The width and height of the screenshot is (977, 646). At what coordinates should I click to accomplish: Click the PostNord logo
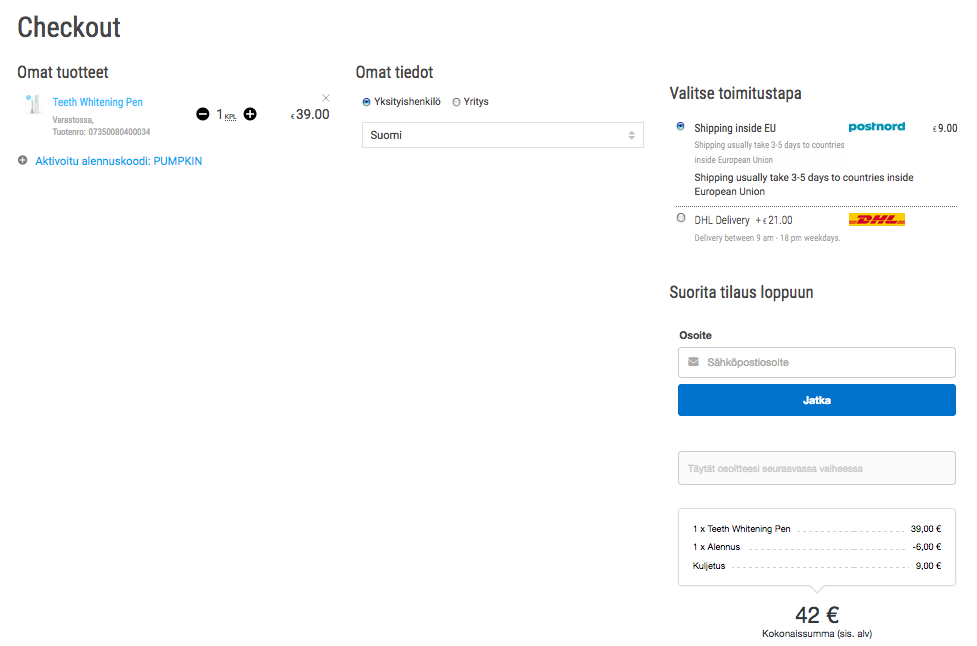click(x=876, y=127)
